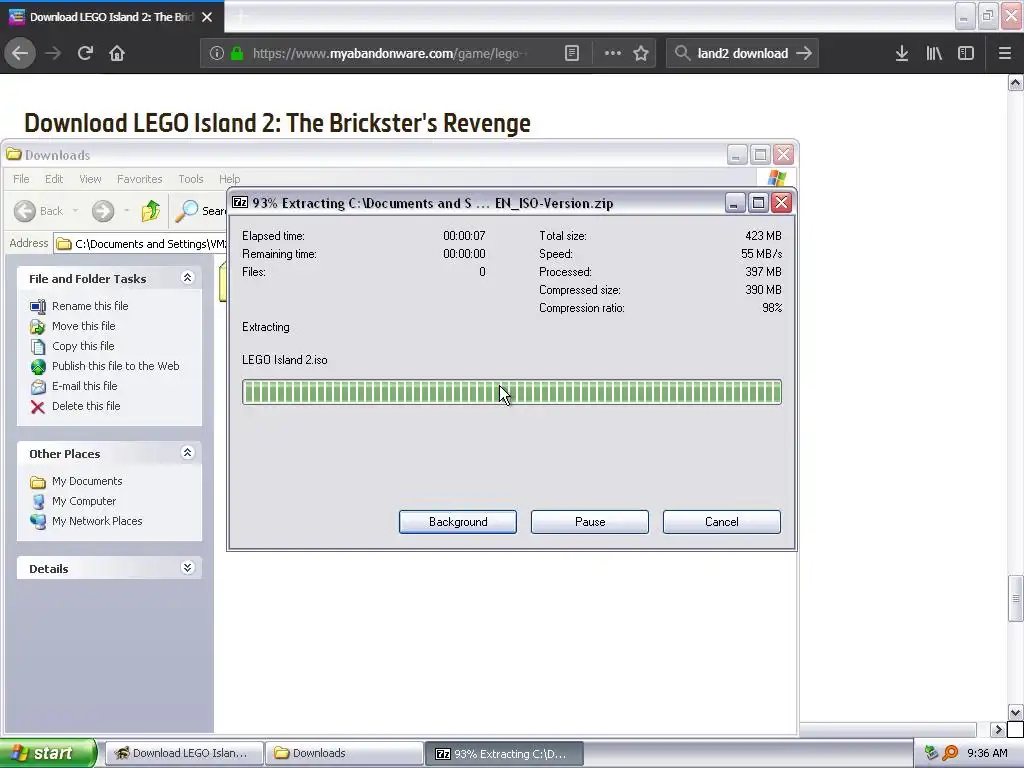Open File menu in Downloads window

[x=21, y=179]
